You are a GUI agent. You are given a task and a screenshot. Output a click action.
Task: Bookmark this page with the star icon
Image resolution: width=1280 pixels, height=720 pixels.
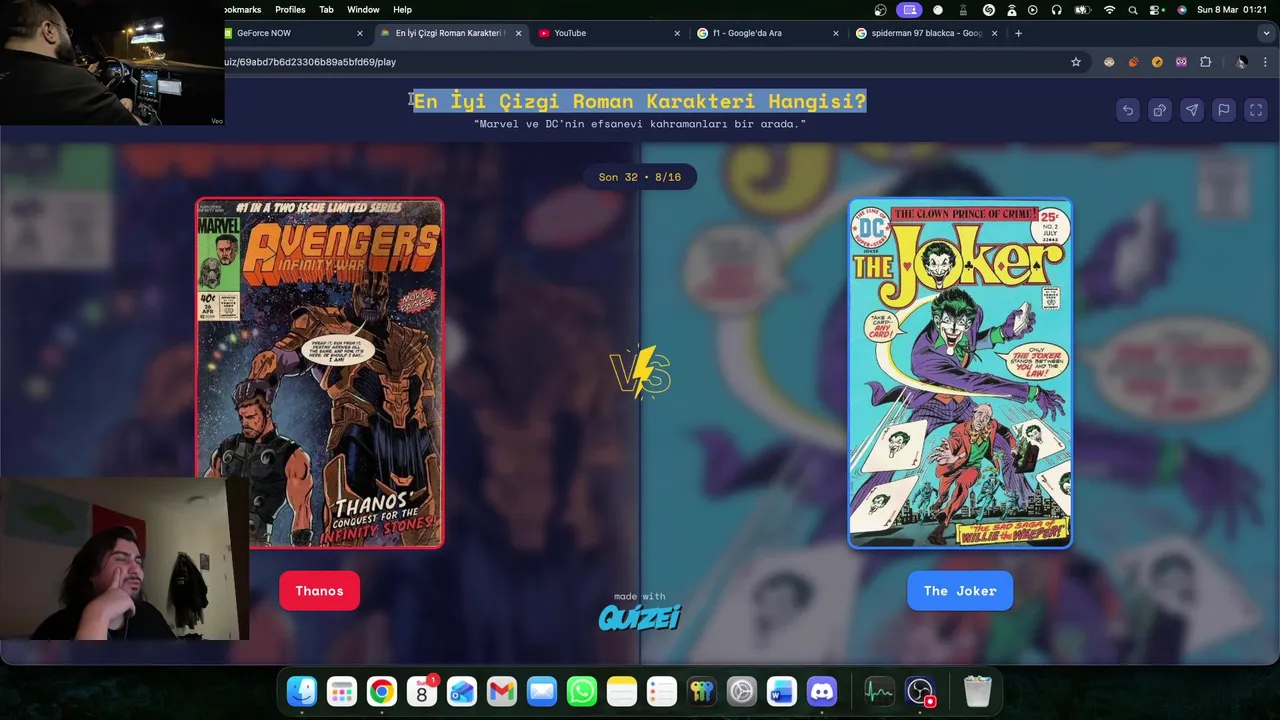(x=1076, y=62)
